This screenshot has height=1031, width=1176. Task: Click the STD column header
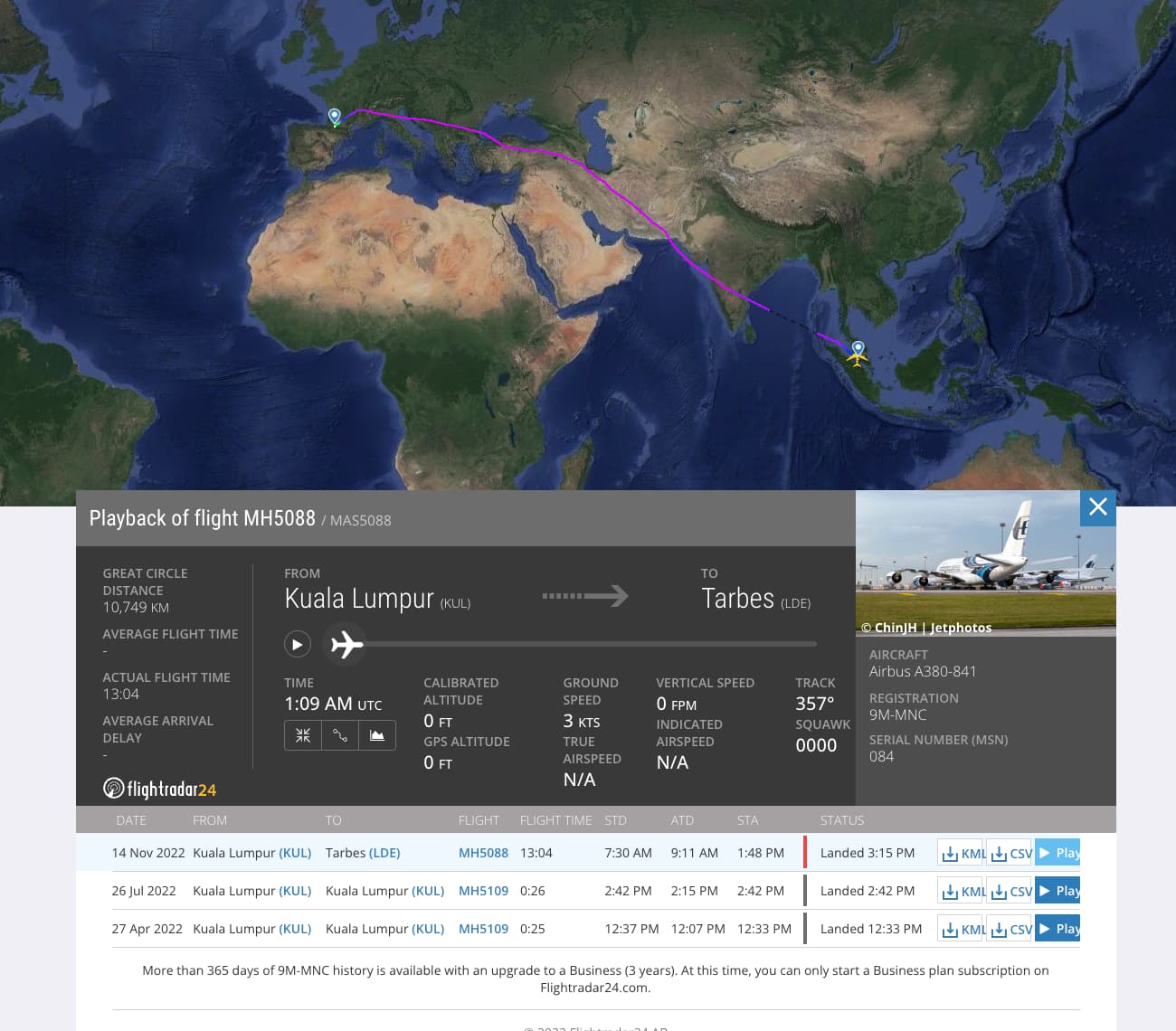click(615, 820)
